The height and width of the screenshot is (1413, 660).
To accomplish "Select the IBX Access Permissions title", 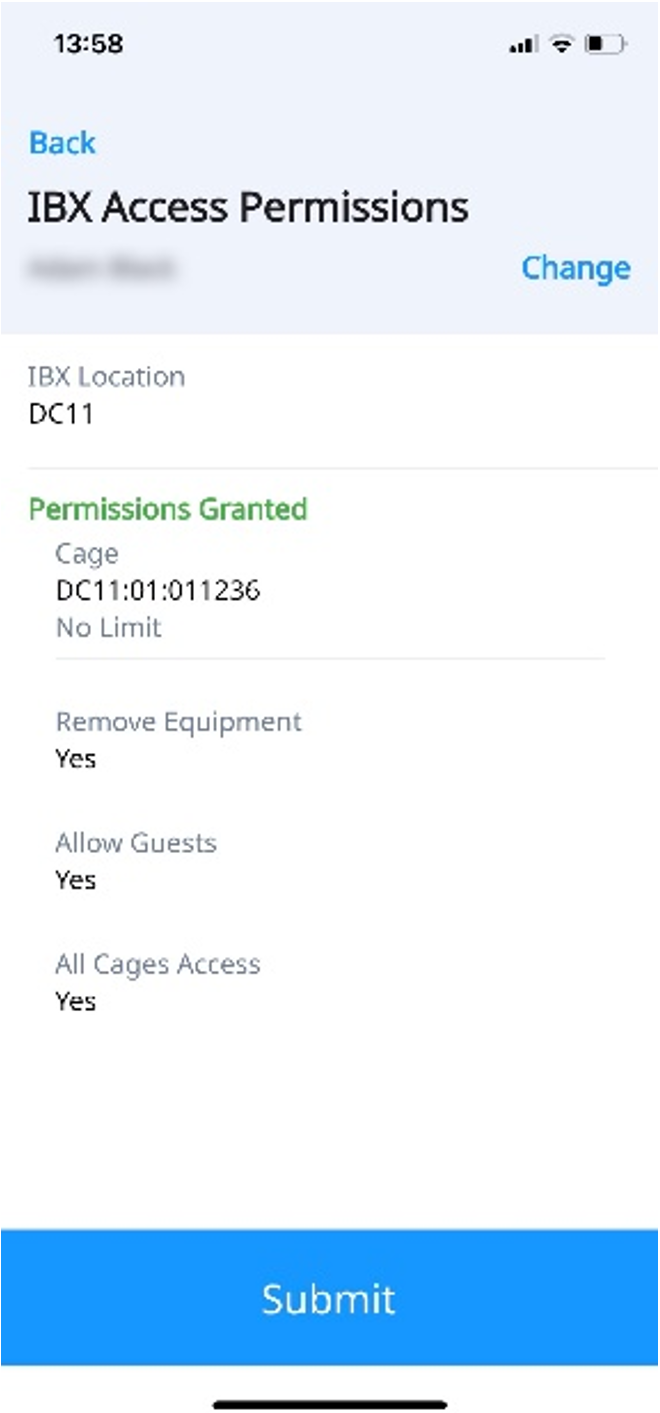I will [x=249, y=207].
